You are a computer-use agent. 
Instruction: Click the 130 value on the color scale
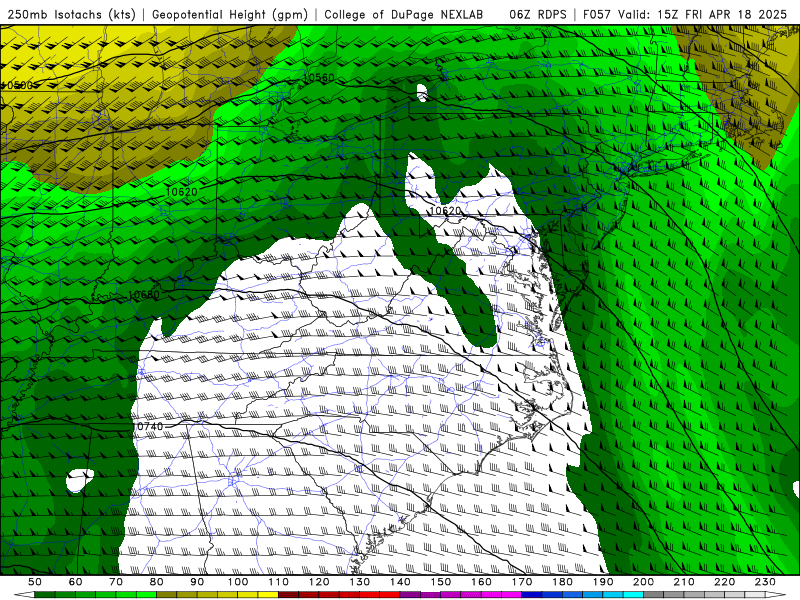click(x=360, y=582)
